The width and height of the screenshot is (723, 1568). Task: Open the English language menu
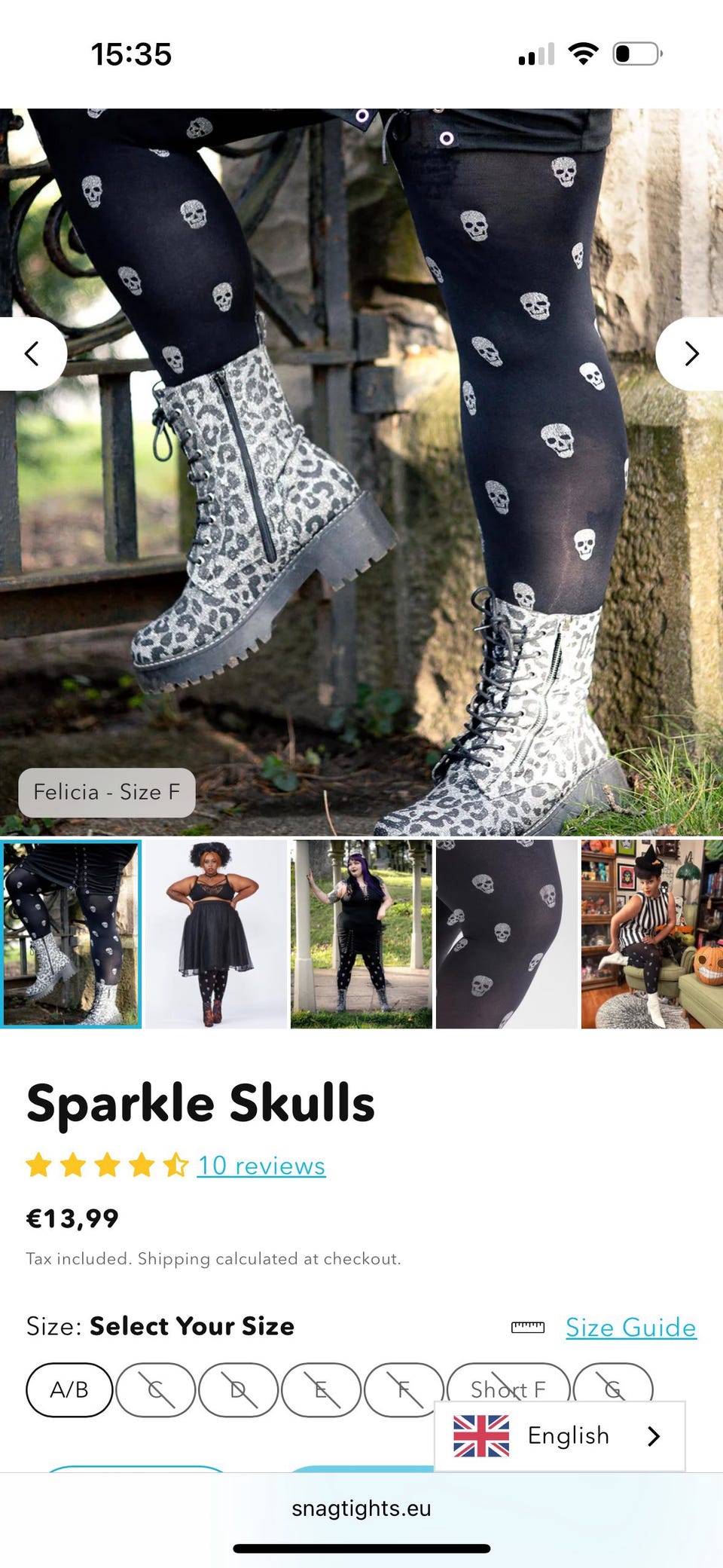[x=560, y=1436]
